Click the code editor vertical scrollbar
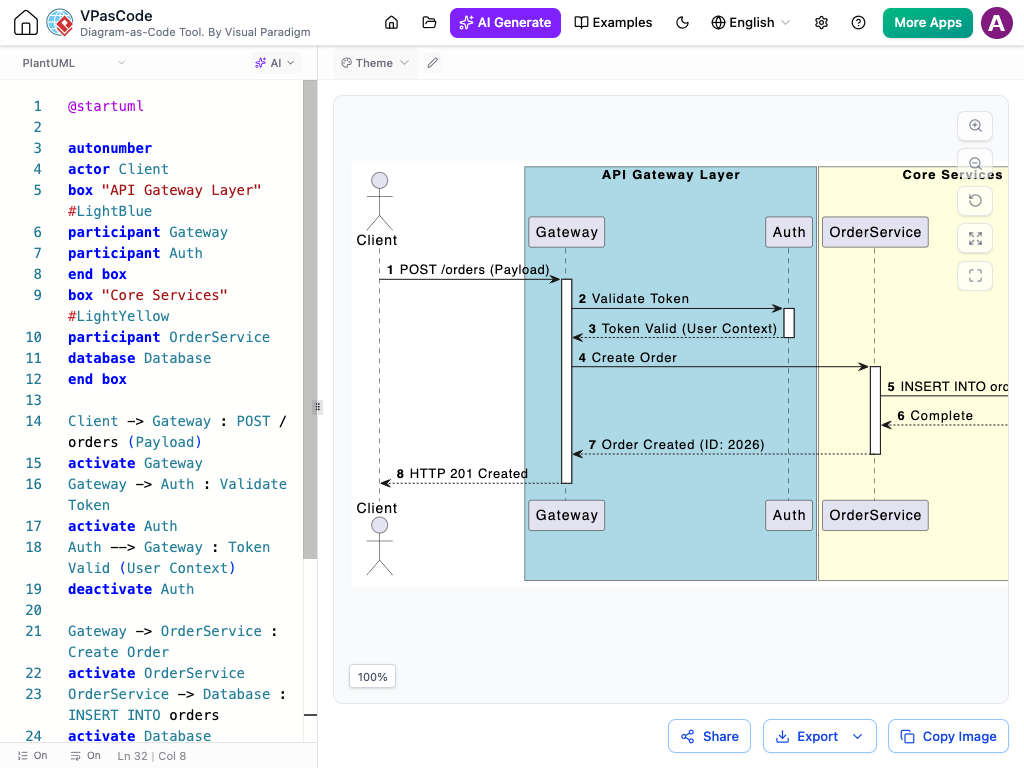 310,319
